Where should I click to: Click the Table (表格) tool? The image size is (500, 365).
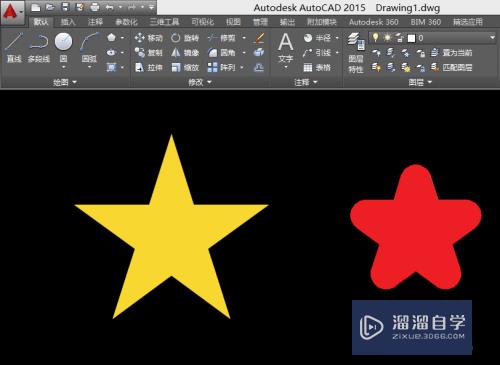317,68
